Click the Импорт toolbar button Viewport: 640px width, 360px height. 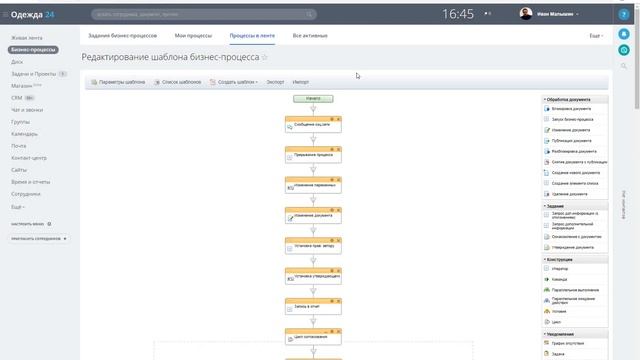[x=300, y=82]
